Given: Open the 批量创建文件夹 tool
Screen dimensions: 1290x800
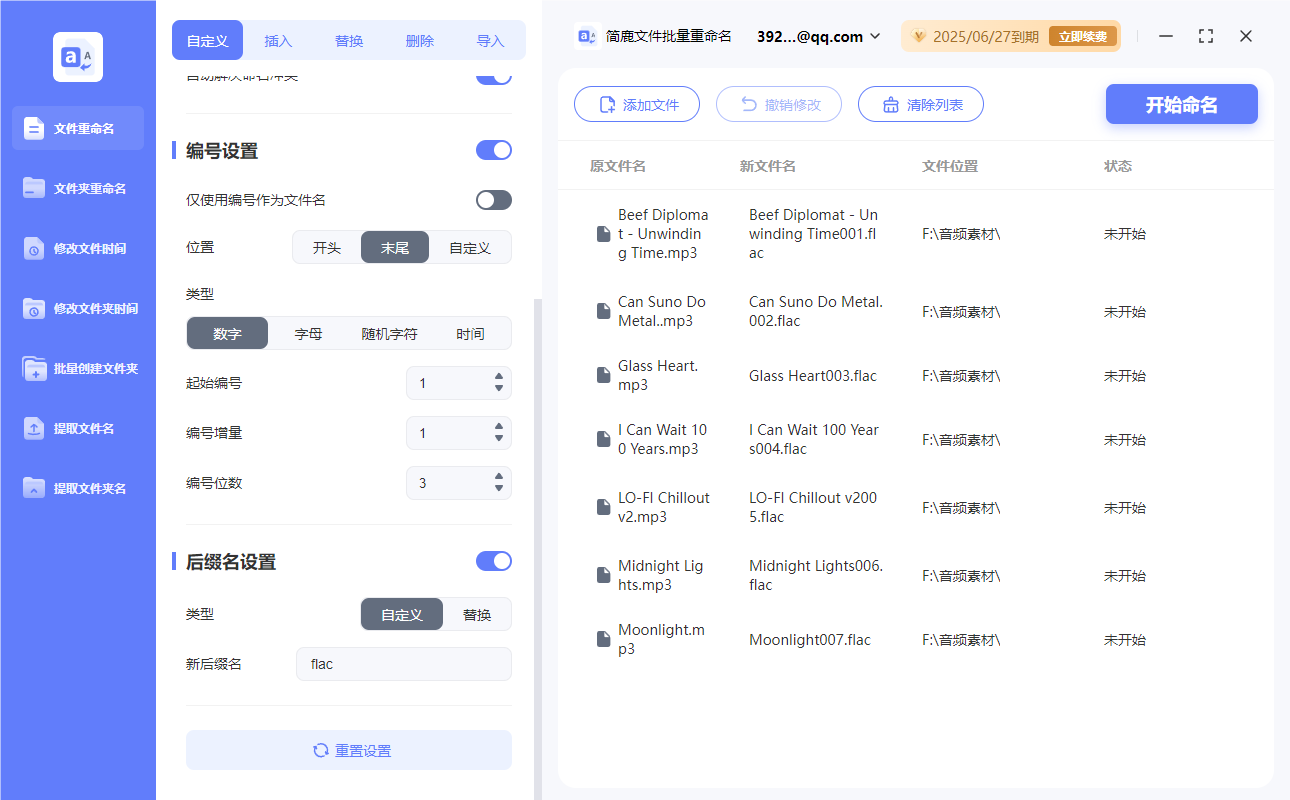Looking at the screenshot, I should (x=77, y=368).
